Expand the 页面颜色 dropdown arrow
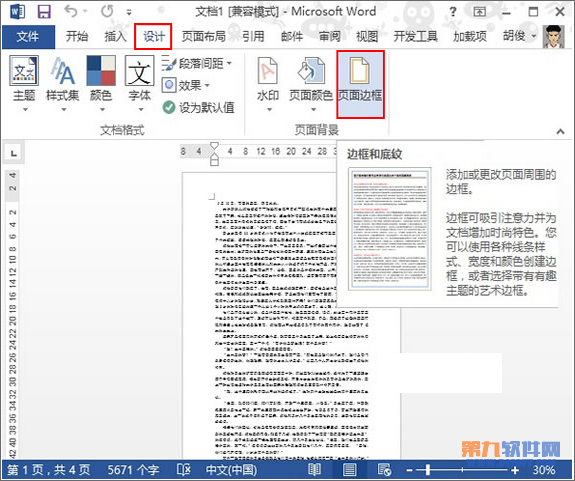The width and height of the screenshot is (575, 481). [313, 109]
